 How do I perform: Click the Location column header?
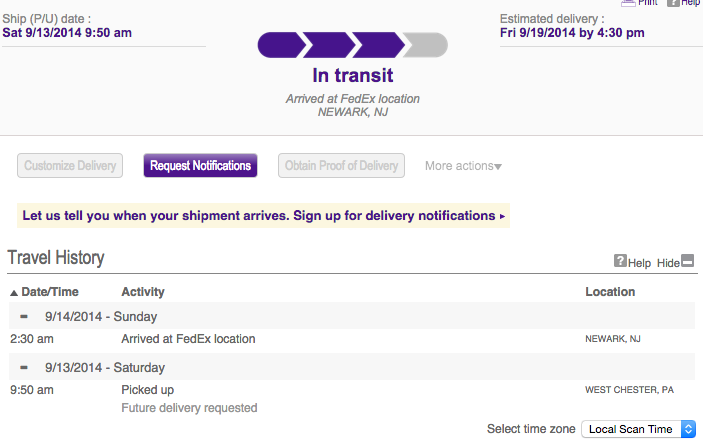[610, 292]
